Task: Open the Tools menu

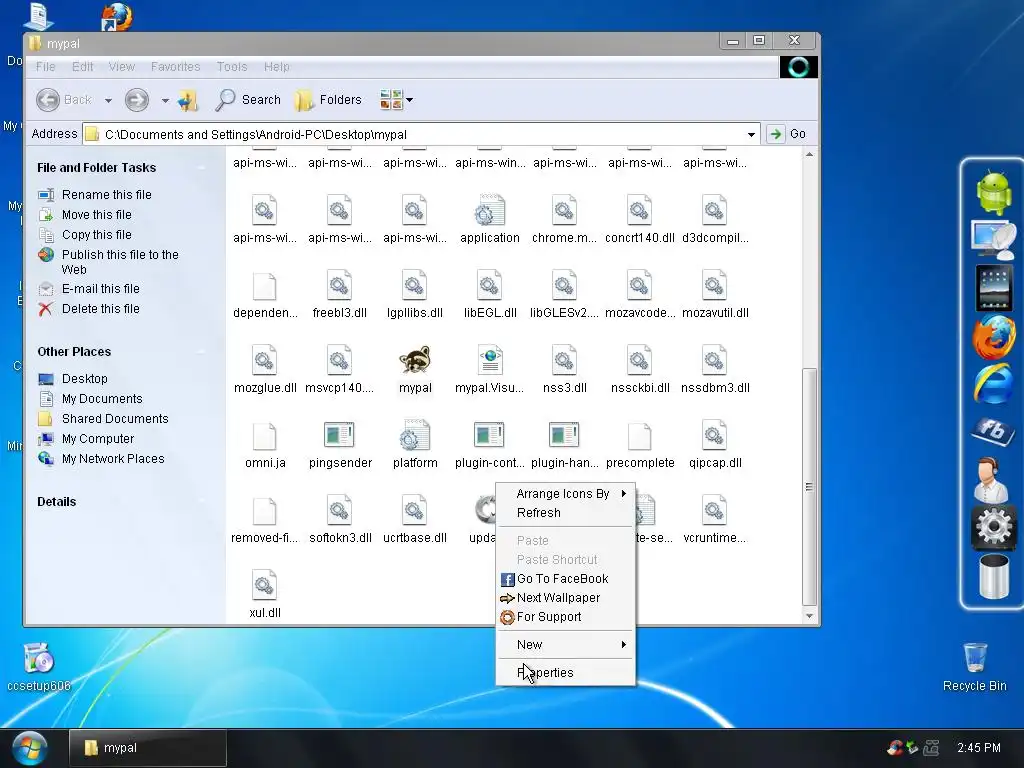Action: tap(232, 67)
